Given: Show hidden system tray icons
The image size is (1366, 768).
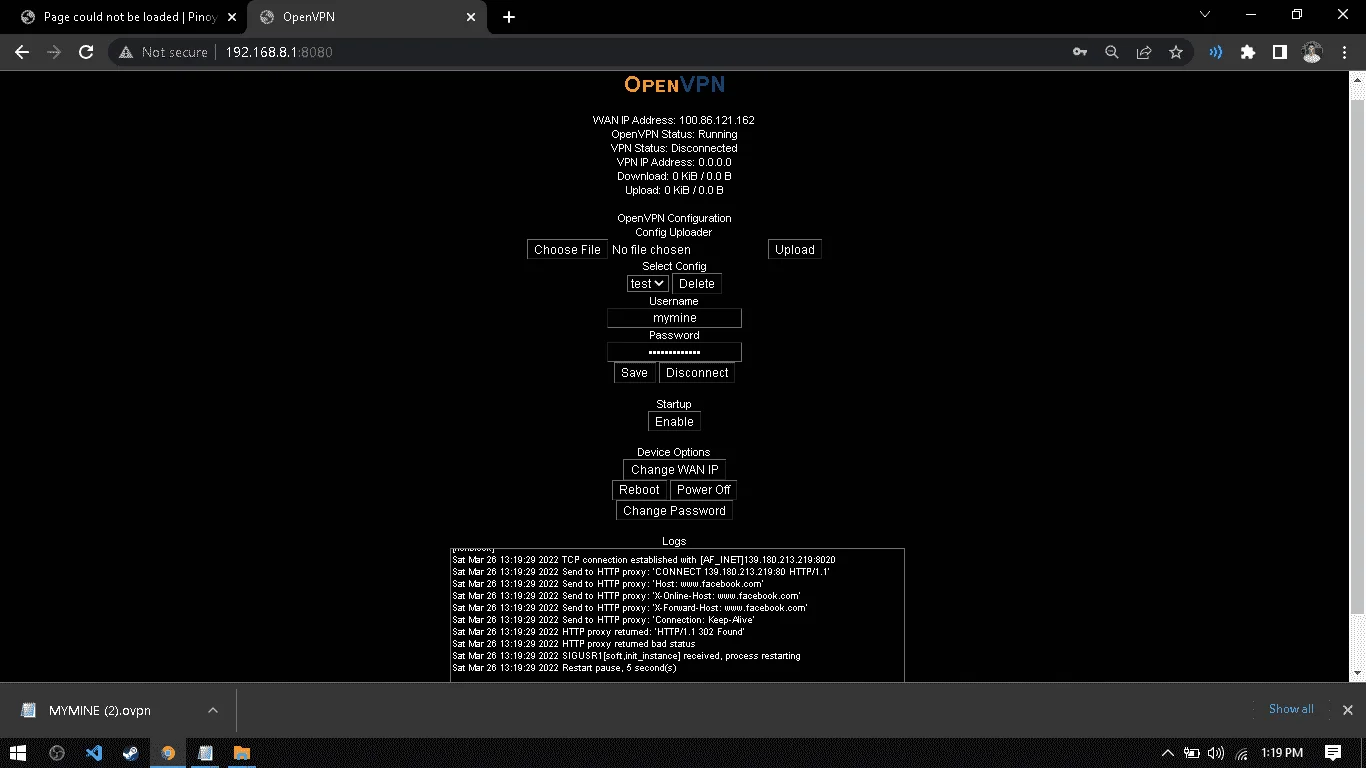Looking at the screenshot, I should click(1167, 753).
